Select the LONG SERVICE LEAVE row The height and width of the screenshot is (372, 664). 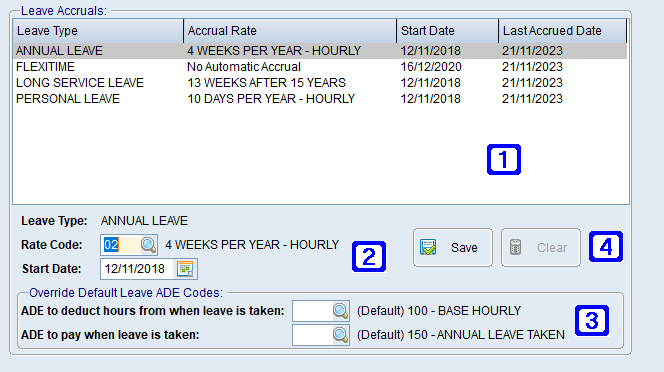[320, 83]
